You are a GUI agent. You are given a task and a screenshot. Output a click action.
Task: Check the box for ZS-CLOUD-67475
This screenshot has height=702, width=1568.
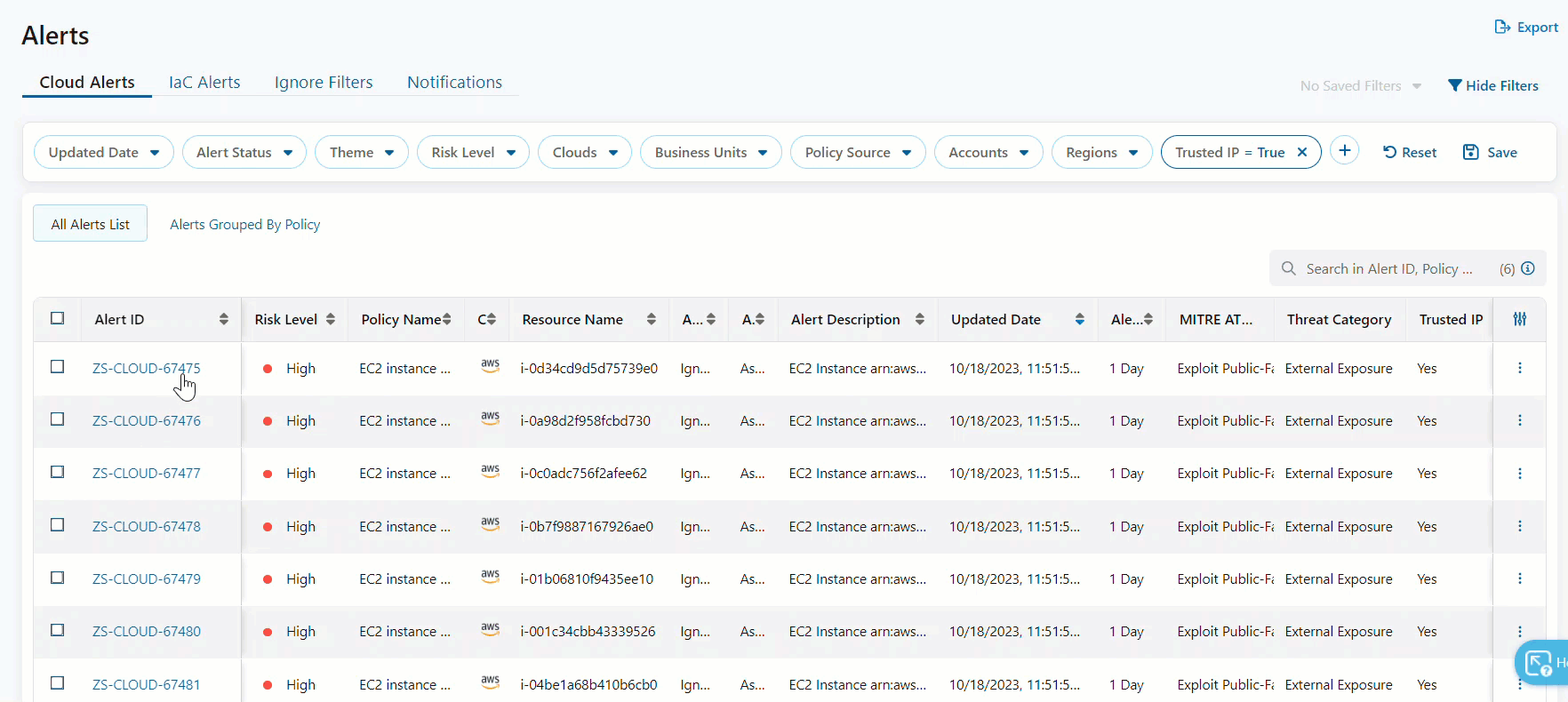[x=58, y=366]
